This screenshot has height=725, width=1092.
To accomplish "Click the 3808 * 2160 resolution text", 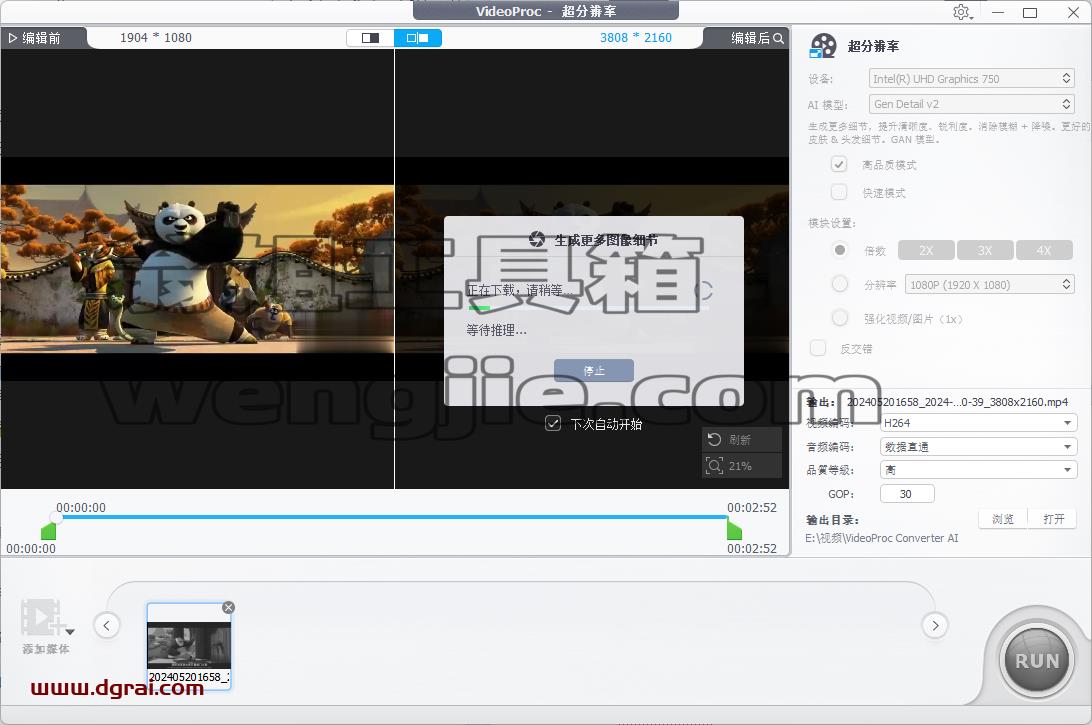I will pos(636,38).
